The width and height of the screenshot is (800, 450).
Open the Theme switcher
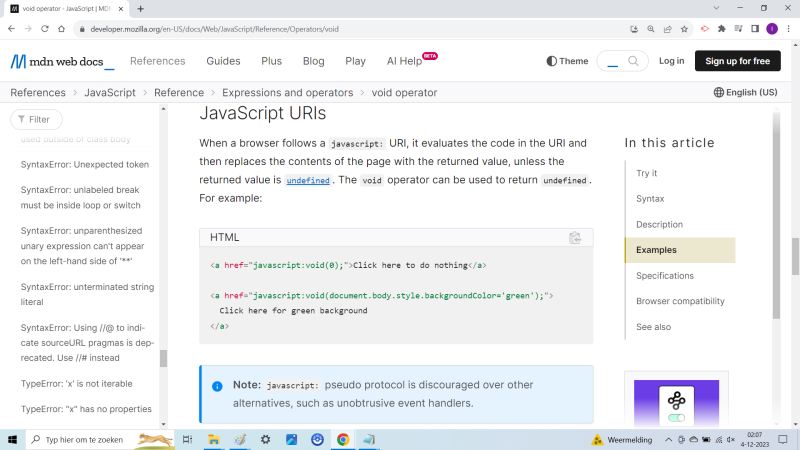tap(567, 61)
